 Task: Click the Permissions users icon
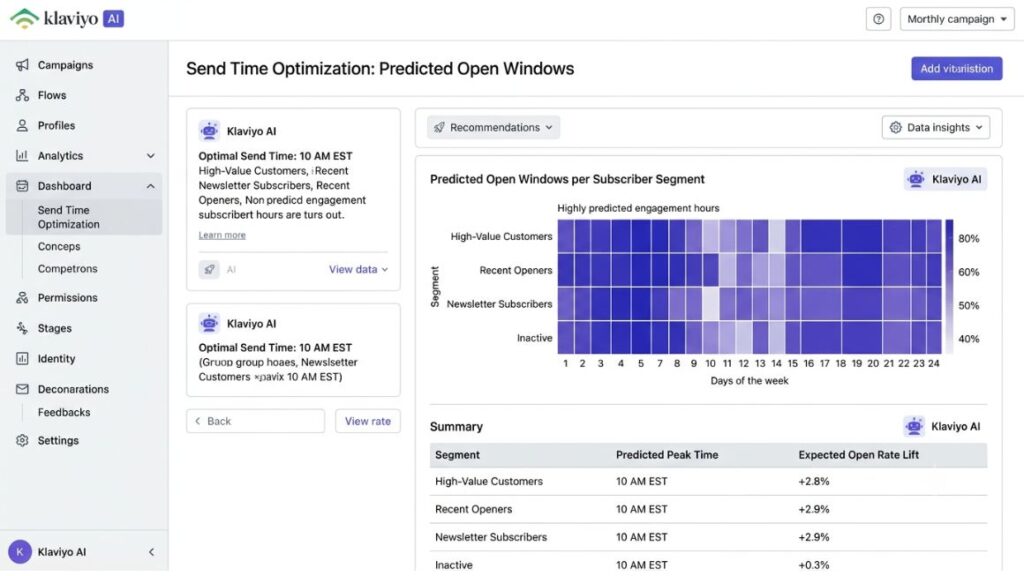(x=22, y=298)
